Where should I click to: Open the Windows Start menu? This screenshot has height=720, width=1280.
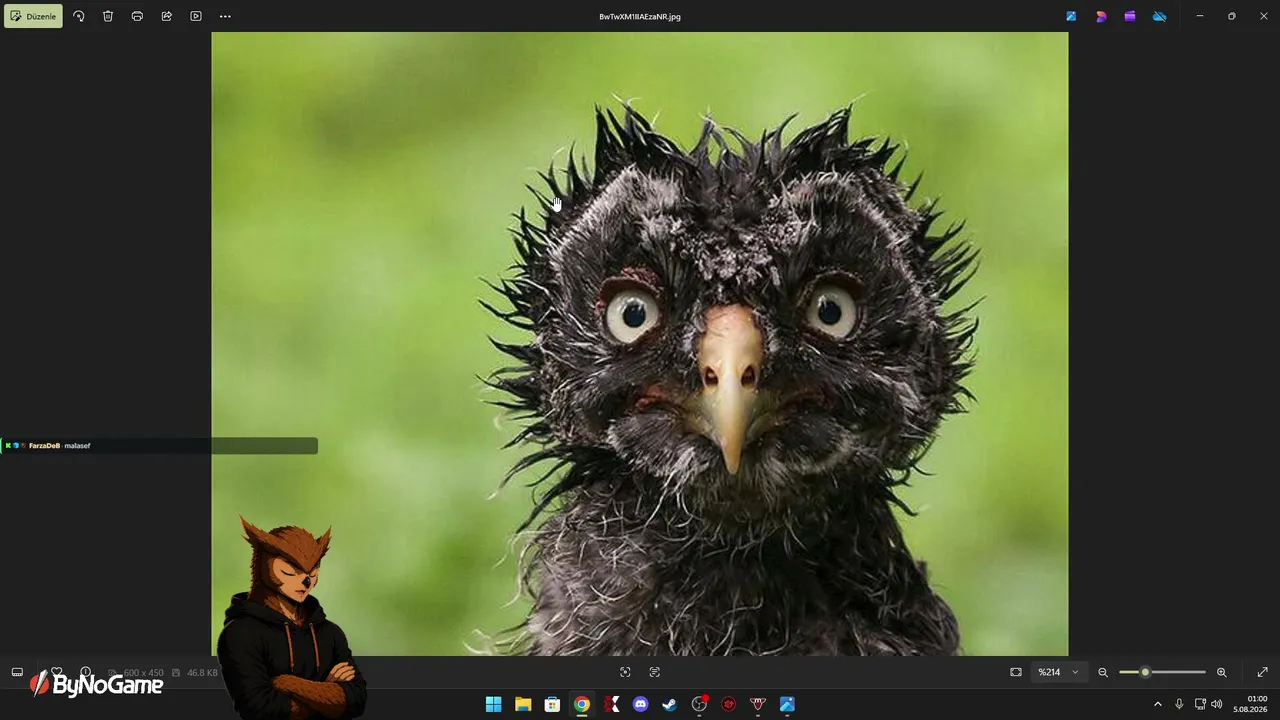[x=493, y=704]
